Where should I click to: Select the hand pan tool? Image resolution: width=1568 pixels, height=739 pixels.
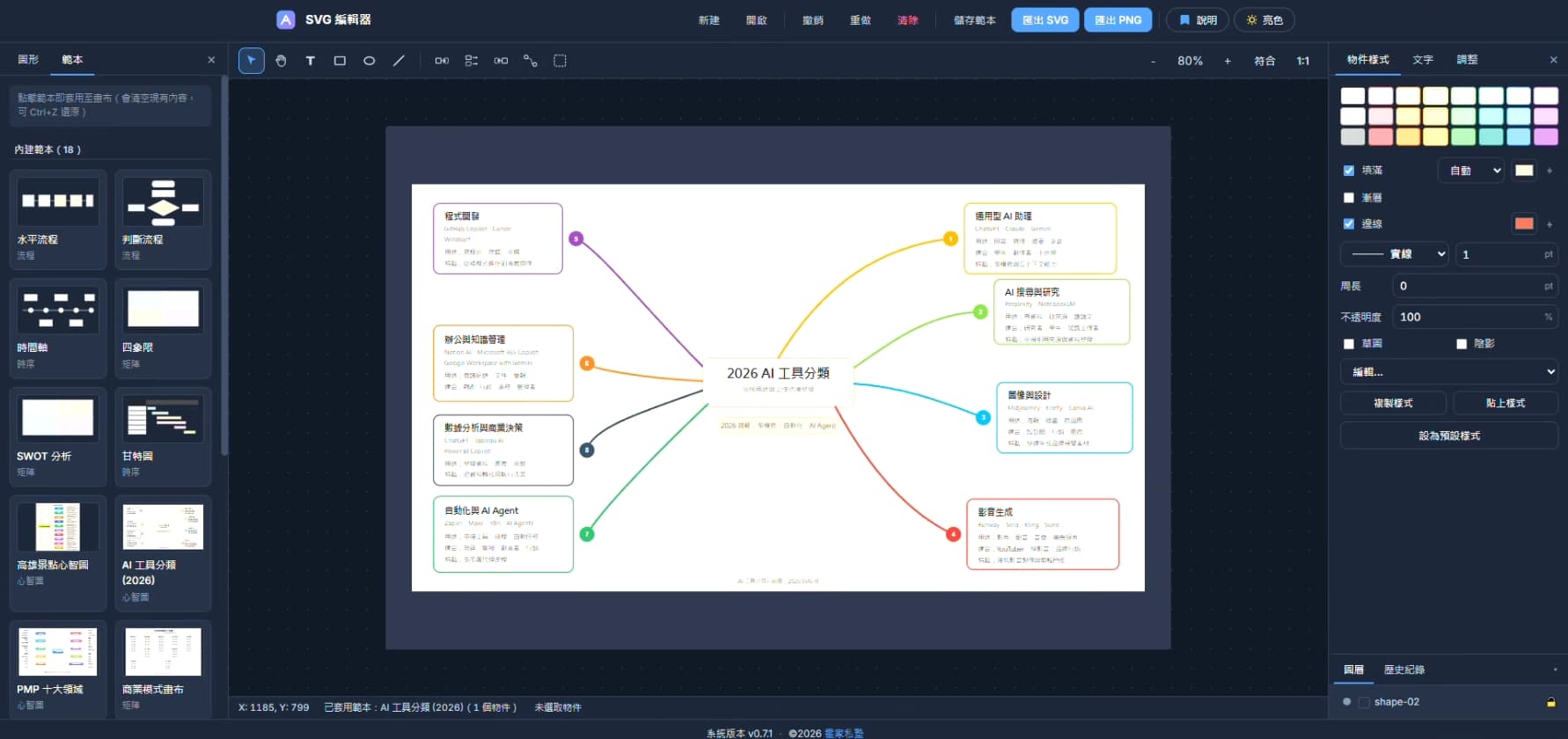click(x=281, y=61)
